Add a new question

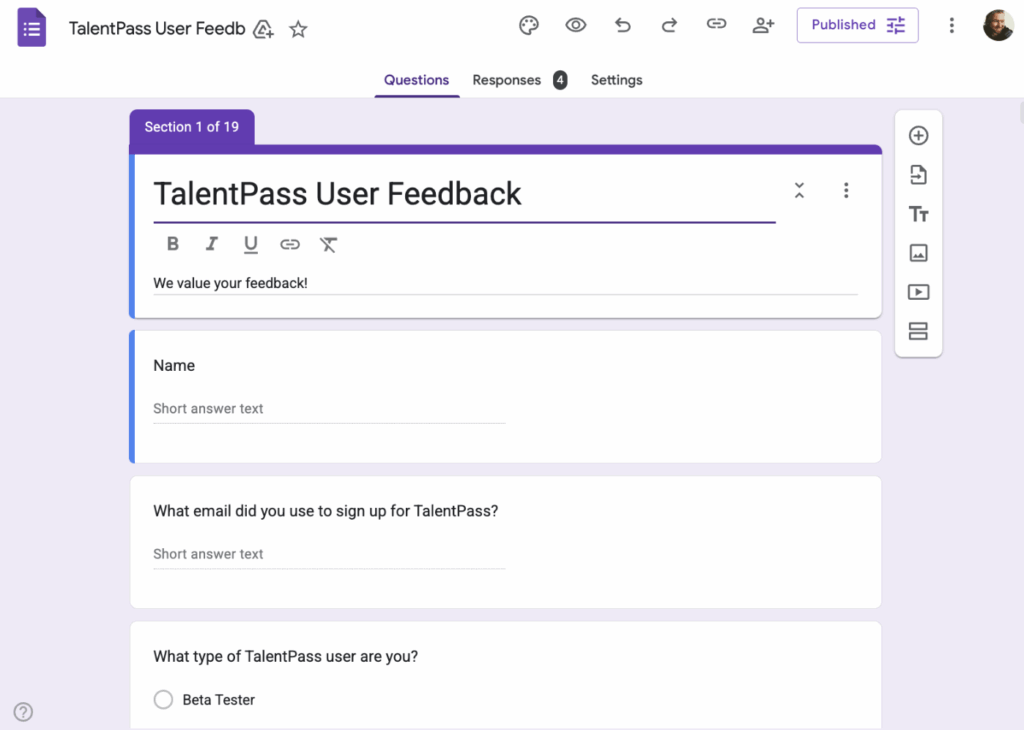pos(919,136)
